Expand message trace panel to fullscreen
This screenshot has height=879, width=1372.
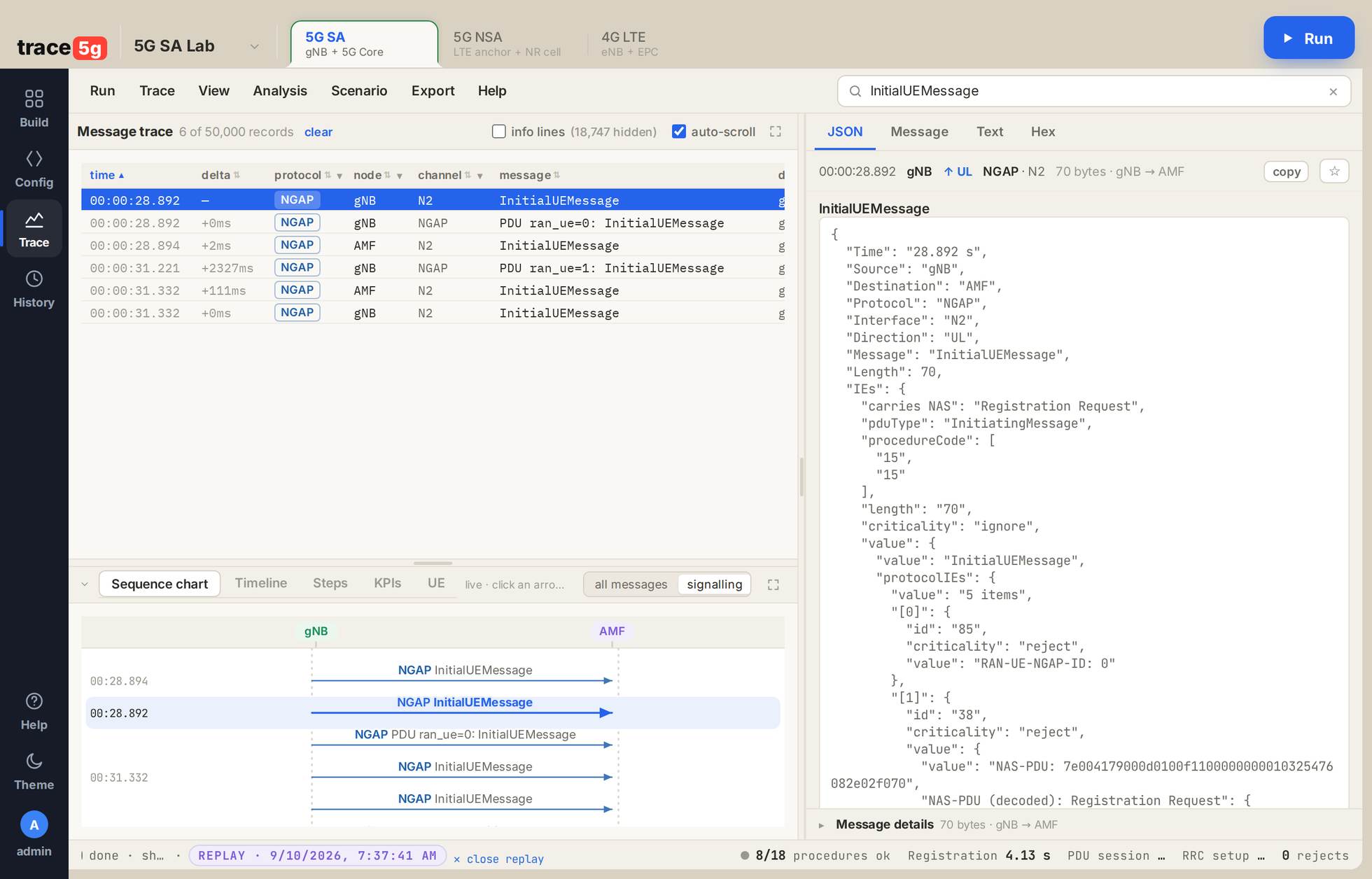[x=775, y=132]
